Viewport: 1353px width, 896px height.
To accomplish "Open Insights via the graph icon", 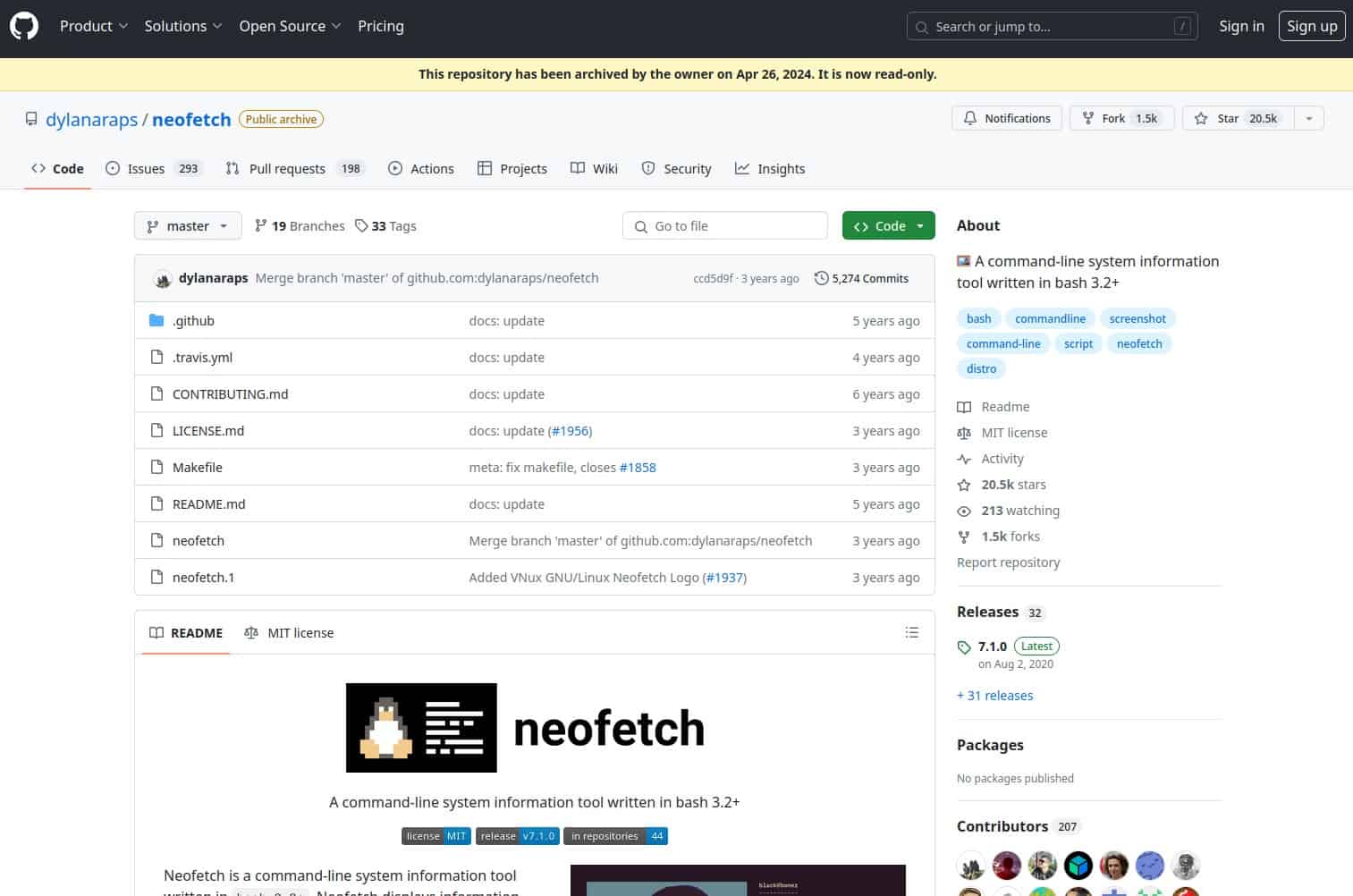I will pyautogui.click(x=742, y=168).
